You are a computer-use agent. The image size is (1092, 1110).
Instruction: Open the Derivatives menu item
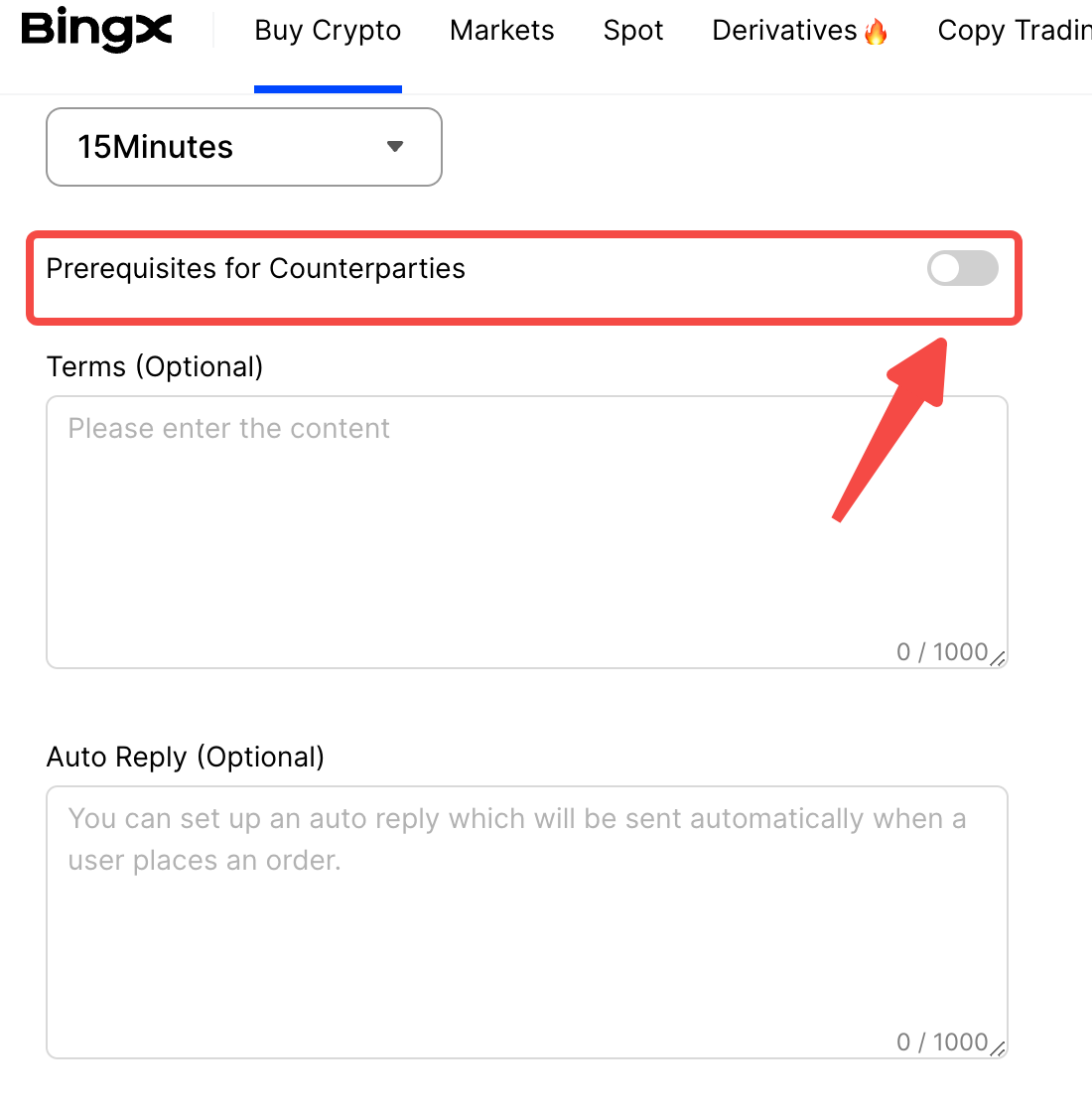(784, 31)
